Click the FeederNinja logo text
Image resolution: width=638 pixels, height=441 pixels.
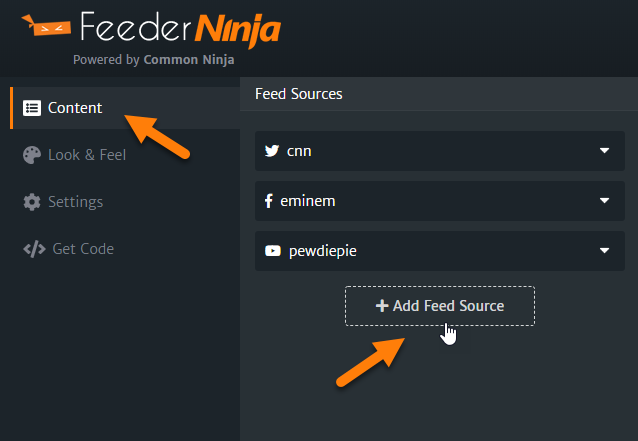click(x=180, y=28)
